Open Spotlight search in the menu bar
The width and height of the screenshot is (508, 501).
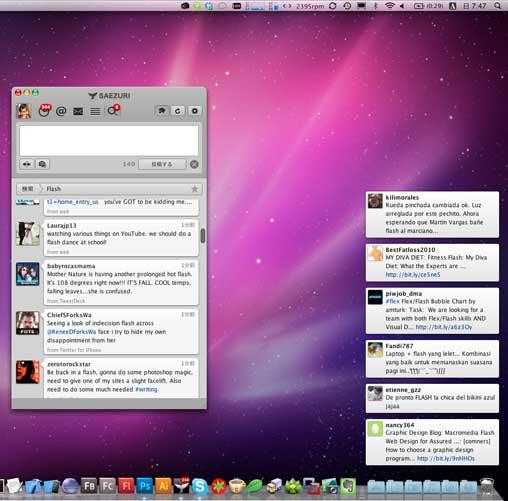(498, 6)
